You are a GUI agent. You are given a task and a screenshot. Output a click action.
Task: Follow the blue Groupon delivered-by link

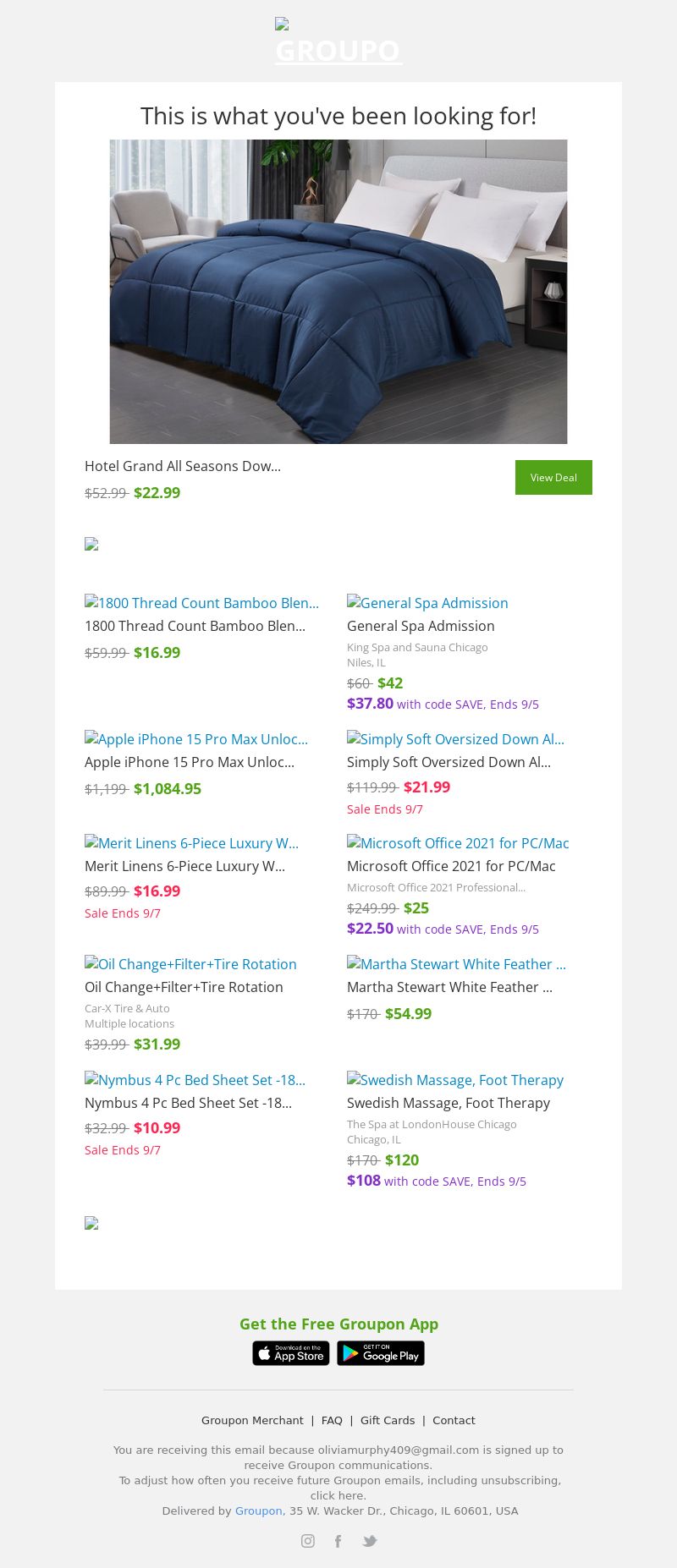pyautogui.click(x=258, y=1510)
